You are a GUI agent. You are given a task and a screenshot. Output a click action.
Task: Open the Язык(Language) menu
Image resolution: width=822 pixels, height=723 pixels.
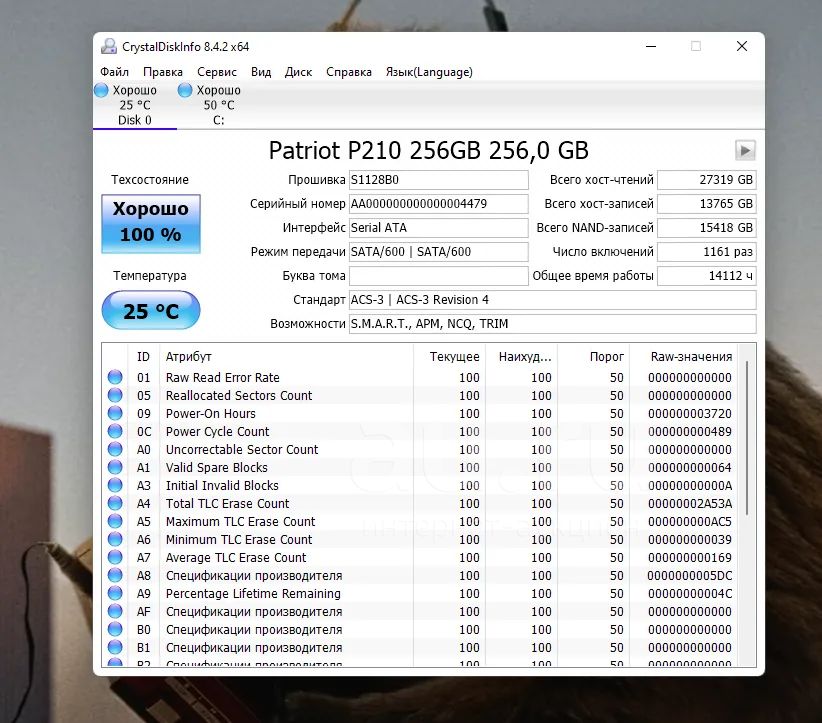tap(429, 72)
